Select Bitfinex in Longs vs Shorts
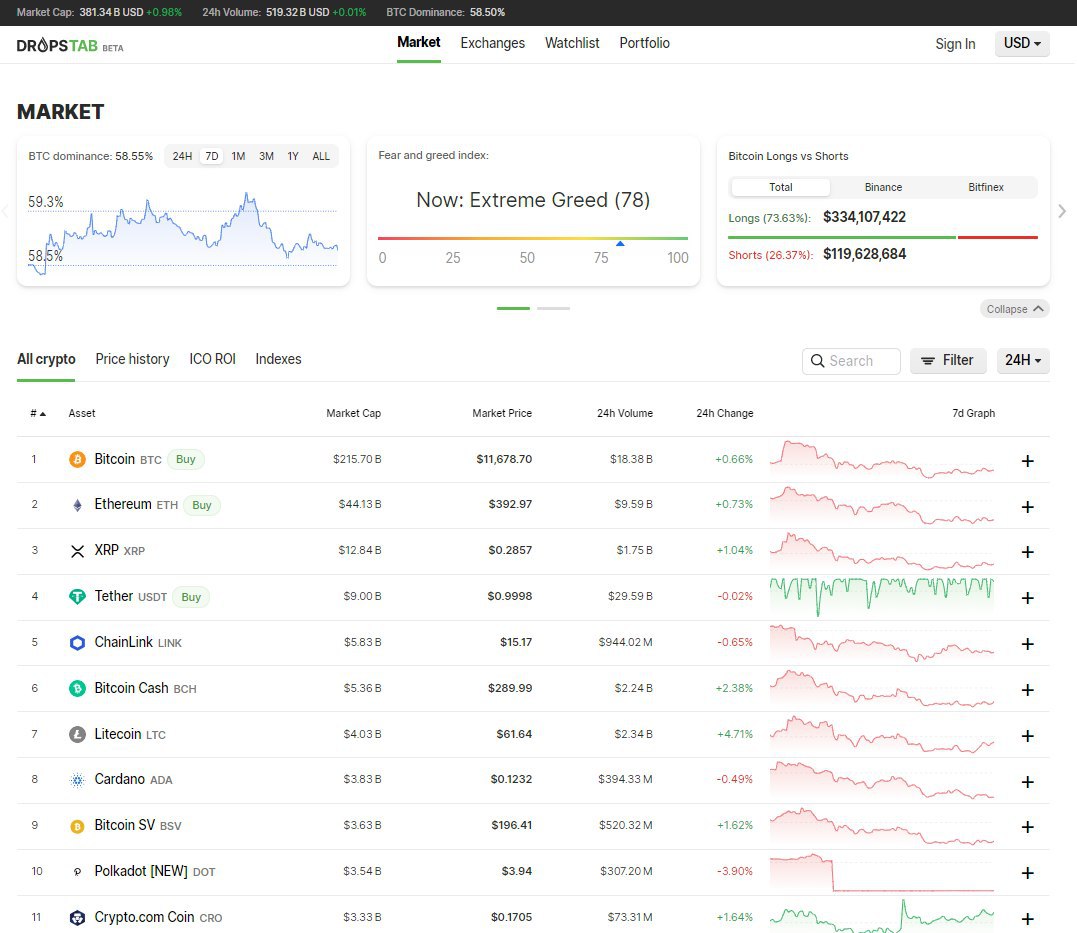 (985, 187)
